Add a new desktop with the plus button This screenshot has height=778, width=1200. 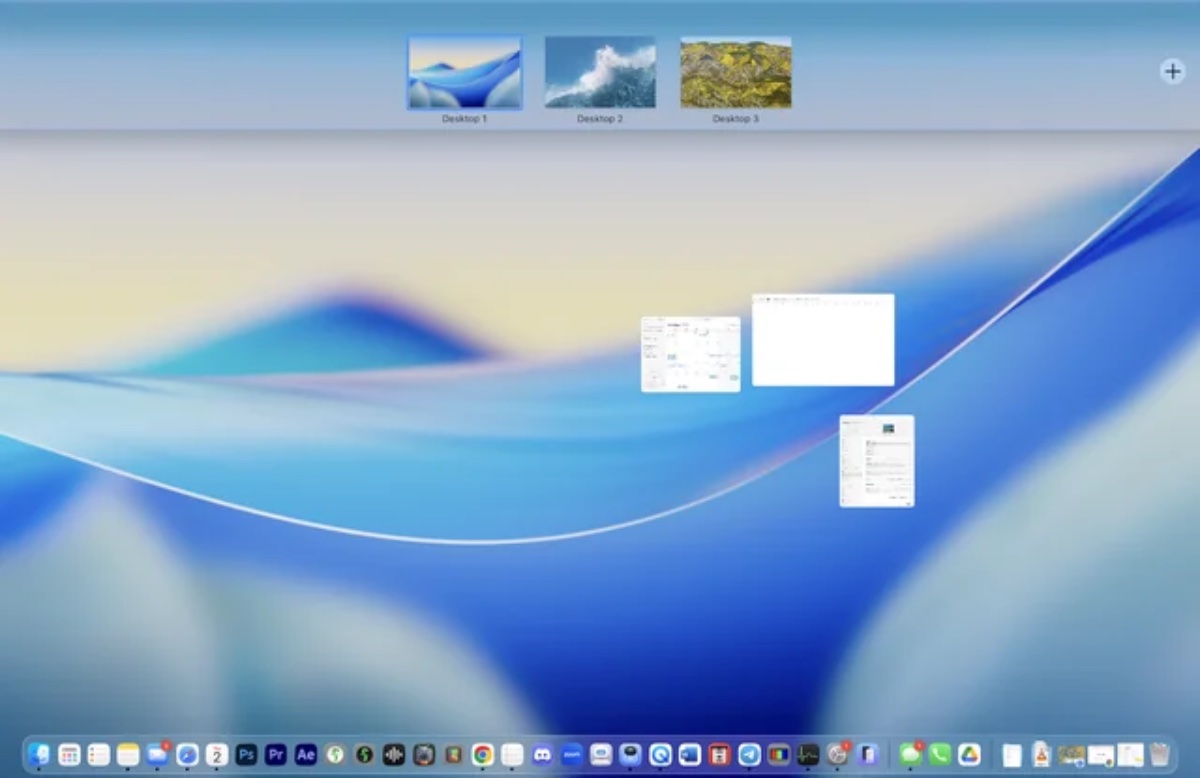point(1172,71)
